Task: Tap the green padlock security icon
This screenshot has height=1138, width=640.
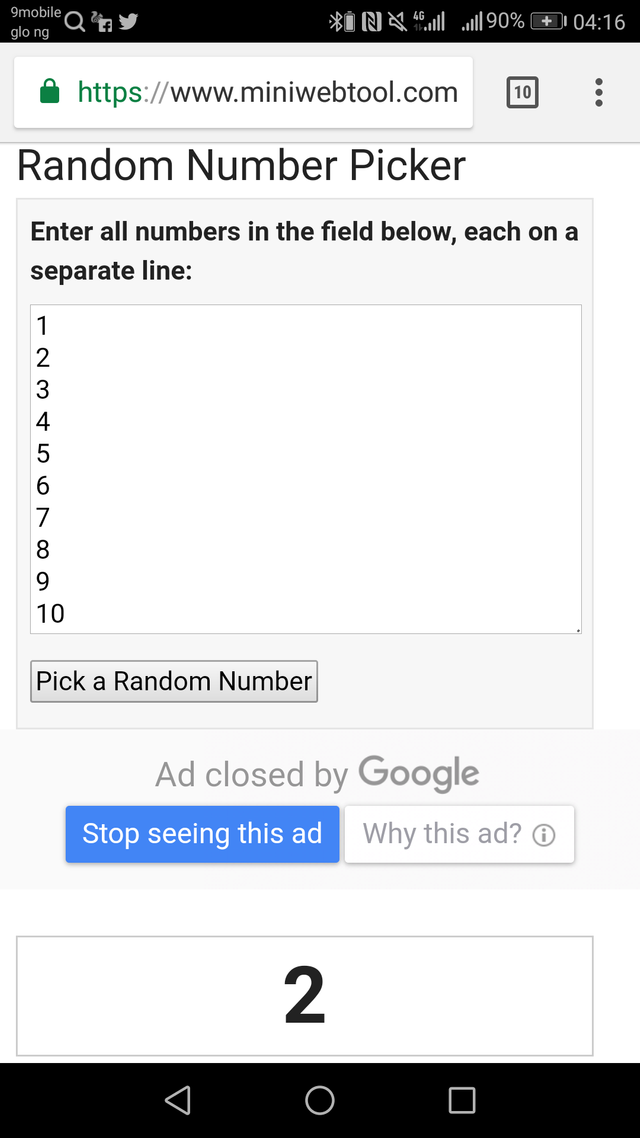Action: click(x=49, y=93)
